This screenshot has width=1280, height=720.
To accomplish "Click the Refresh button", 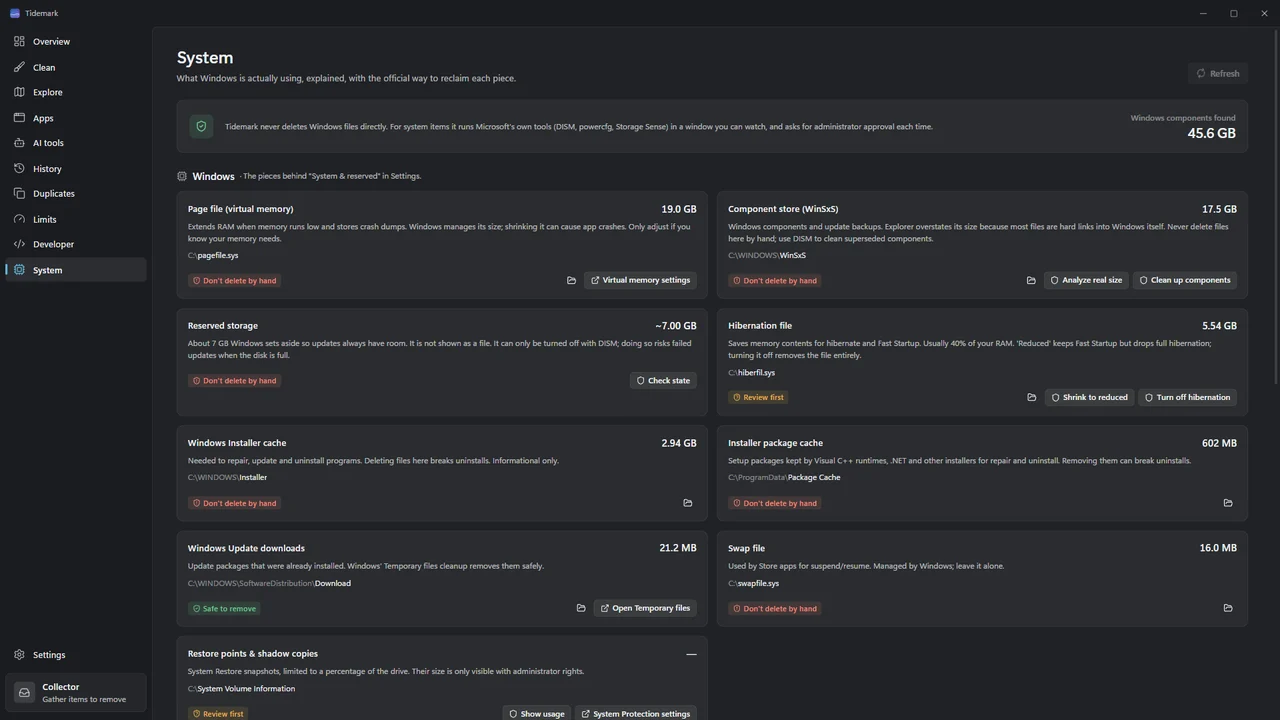I will pyautogui.click(x=1218, y=73).
